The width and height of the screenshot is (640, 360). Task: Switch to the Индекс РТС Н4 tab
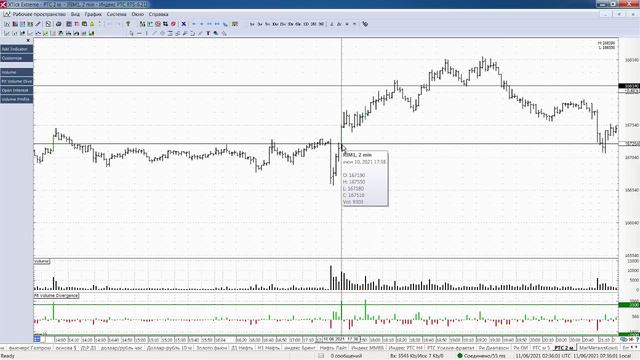pyautogui.click(x=406, y=348)
